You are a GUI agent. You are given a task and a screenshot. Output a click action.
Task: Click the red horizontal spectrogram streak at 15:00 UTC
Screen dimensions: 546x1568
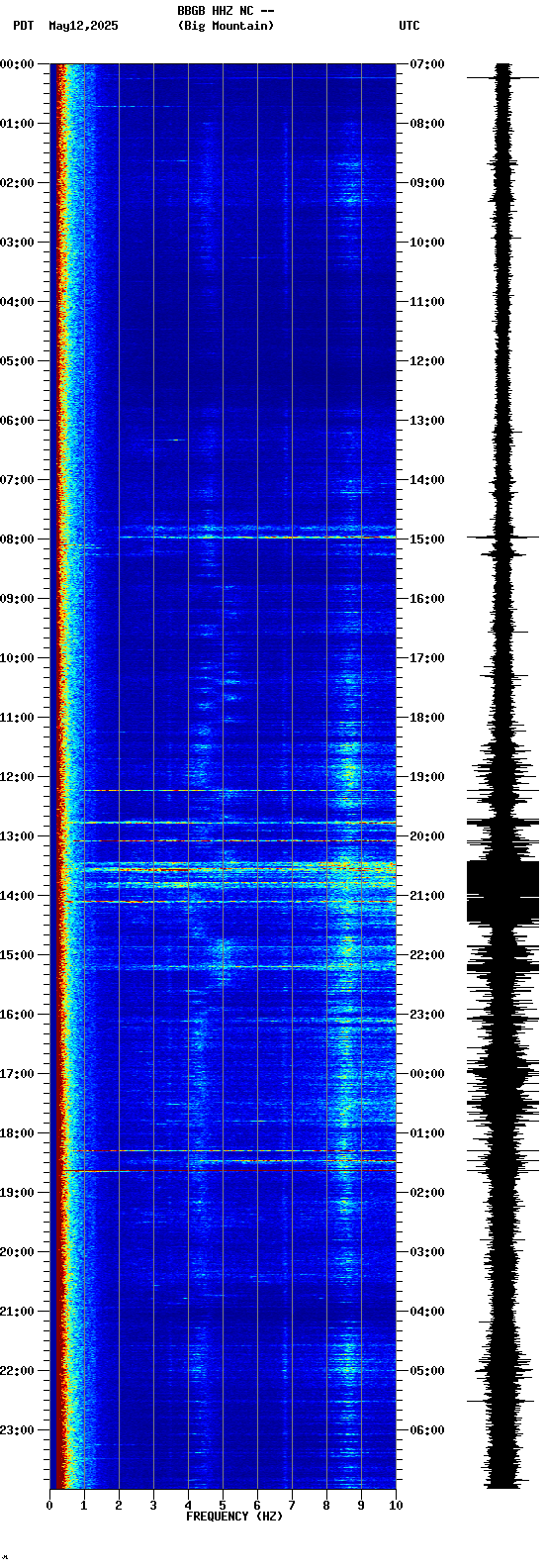257,538
